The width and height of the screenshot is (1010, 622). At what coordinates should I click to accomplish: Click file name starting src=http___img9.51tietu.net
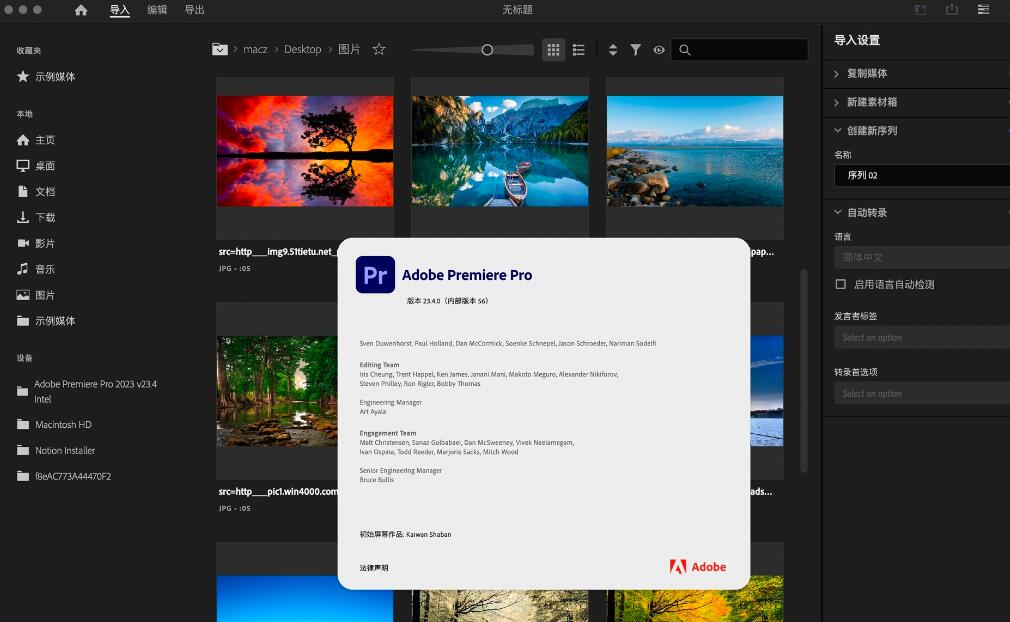coord(277,252)
